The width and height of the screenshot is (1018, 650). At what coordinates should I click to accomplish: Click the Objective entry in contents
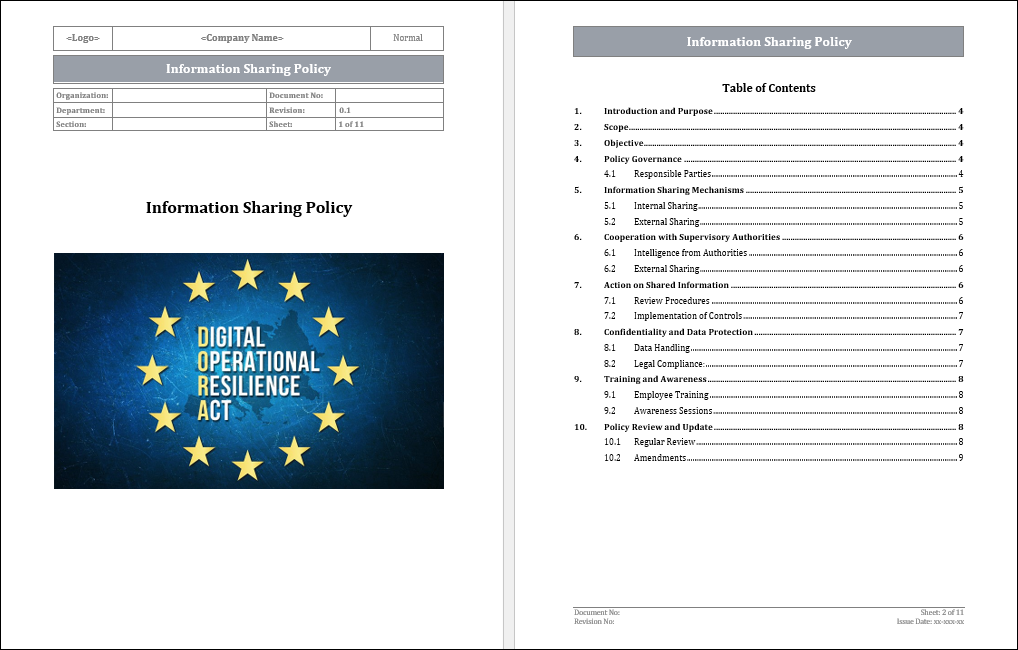623,143
